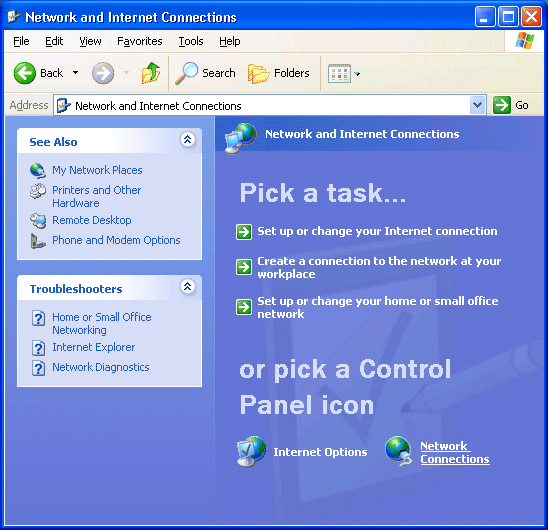Click the Views grid icon
This screenshot has width=548, height=530.
click(x=339, y=73)
